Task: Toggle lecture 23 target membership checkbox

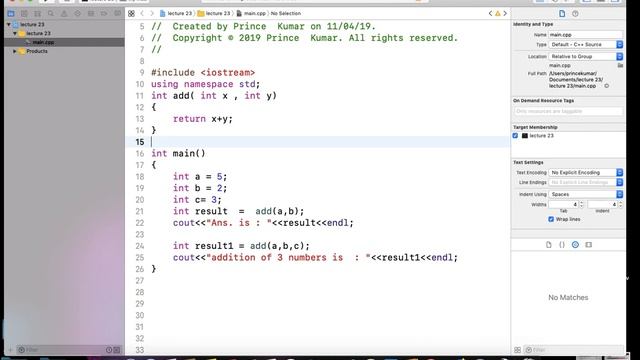Action: (x=516, y=136)
